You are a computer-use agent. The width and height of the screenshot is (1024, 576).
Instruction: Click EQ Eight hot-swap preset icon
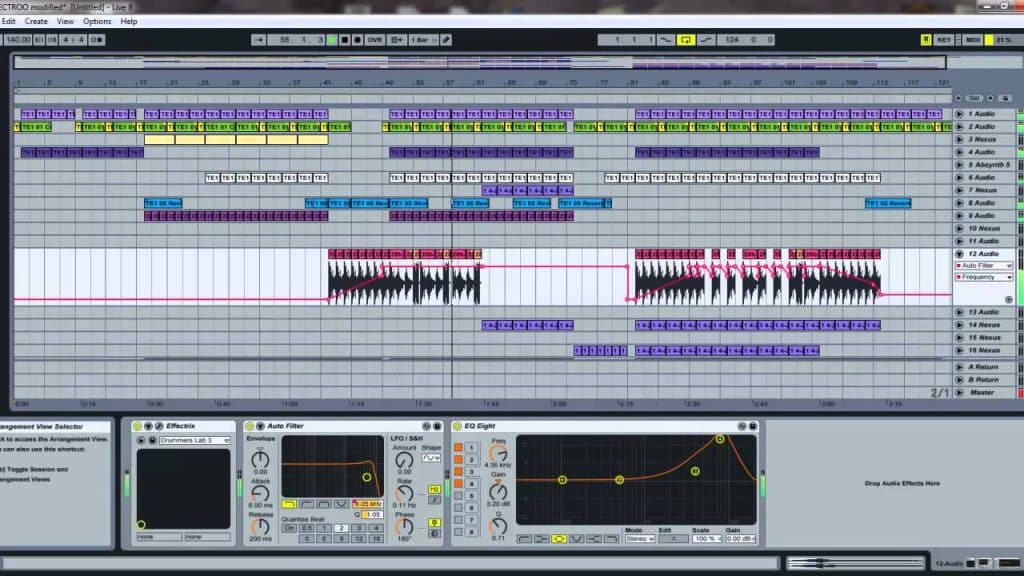coord(742,426)
